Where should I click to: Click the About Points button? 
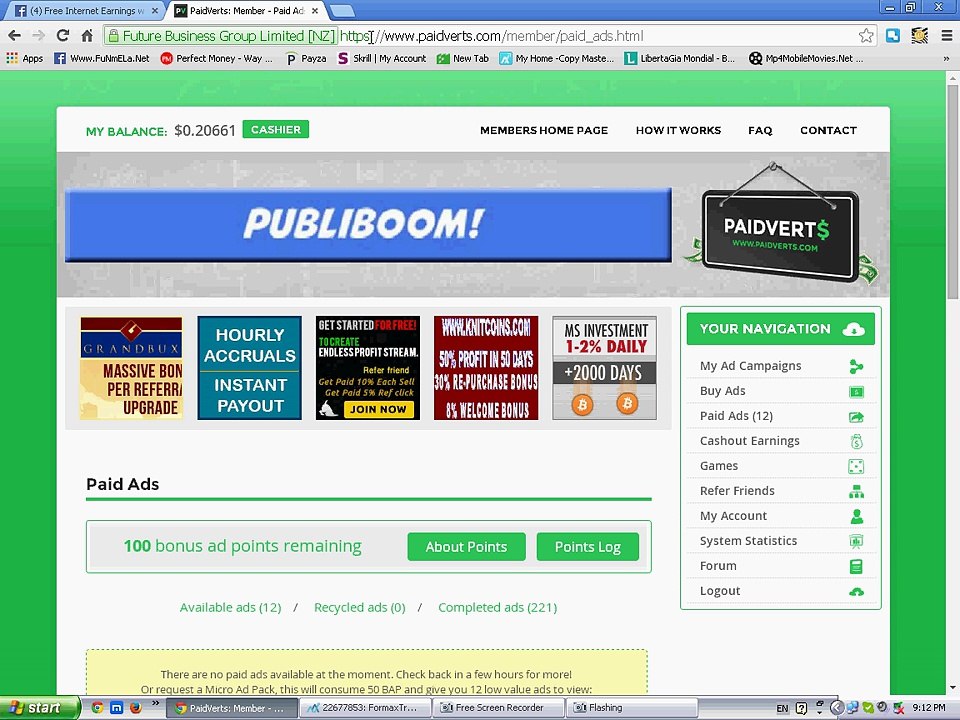[x=467, y=547]
